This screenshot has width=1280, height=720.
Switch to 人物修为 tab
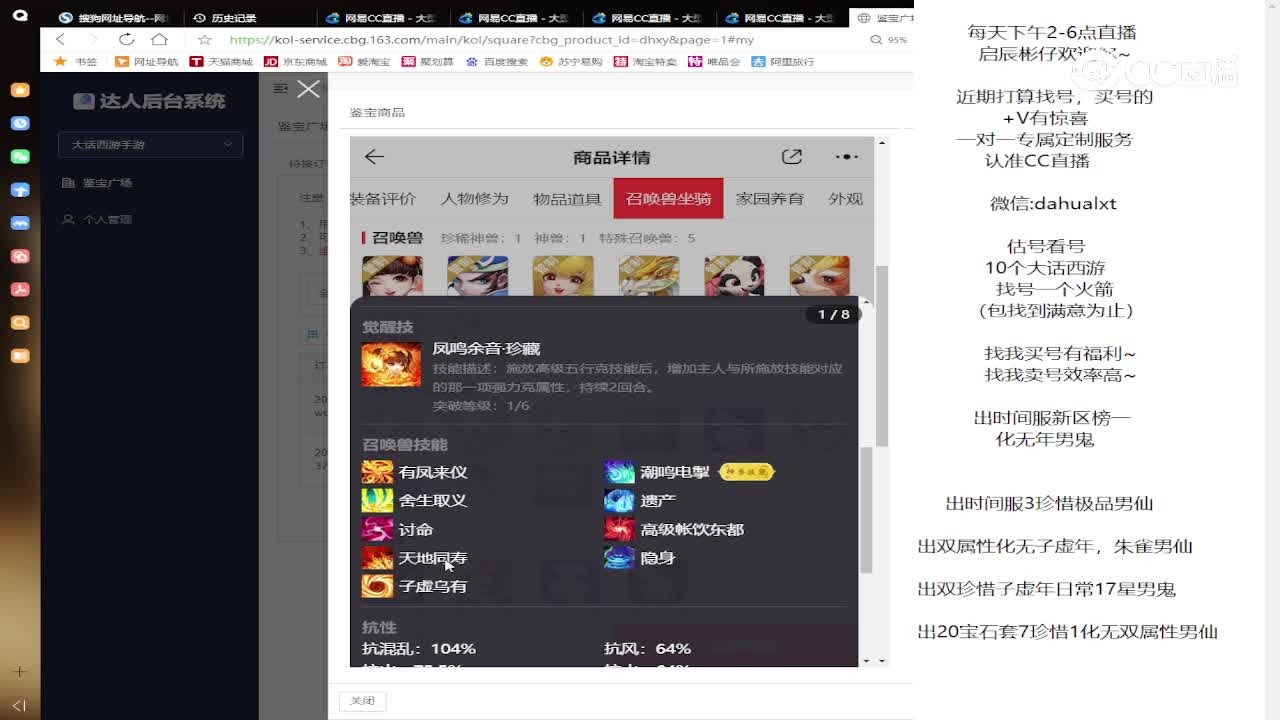click(x=475, y=199)
